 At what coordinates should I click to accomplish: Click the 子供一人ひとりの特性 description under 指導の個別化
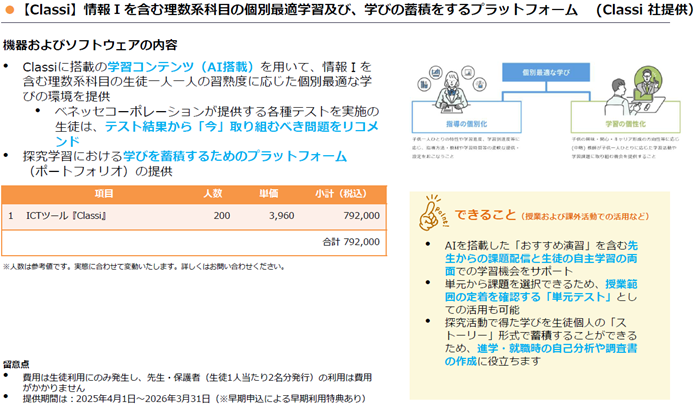[x=466, y=148]
